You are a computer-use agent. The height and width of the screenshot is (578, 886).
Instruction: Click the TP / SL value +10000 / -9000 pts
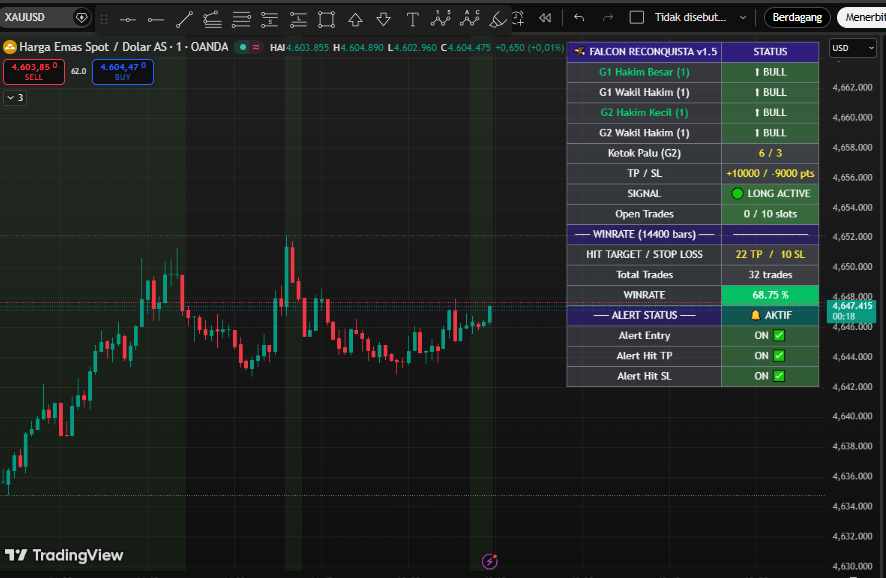[770, 174]
